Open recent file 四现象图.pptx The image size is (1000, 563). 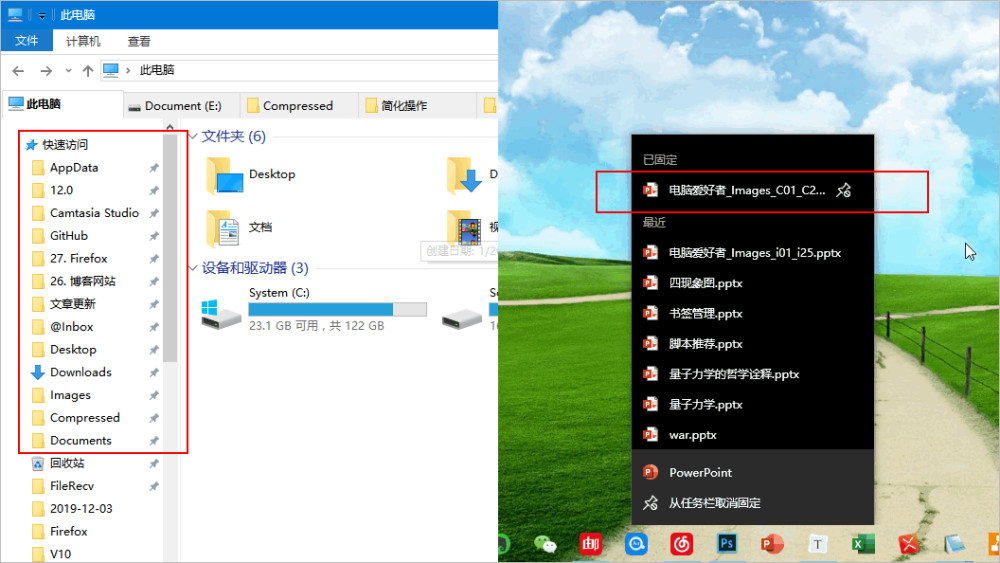tap(753, 283)
